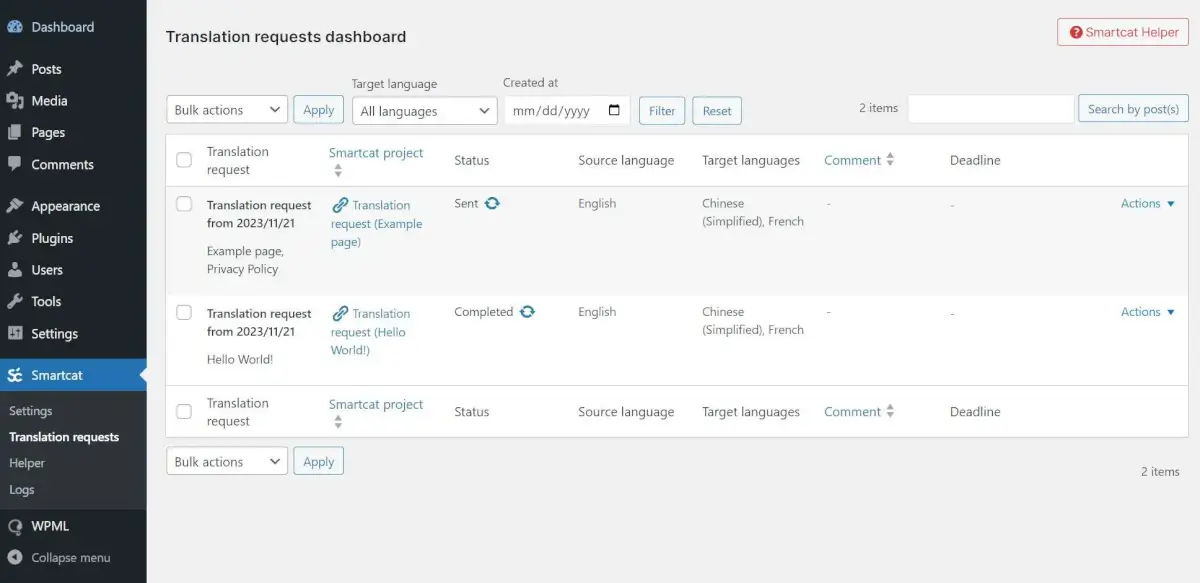This screenshot has height=583, width=1200.
Task: Click the bottom Apply button
Action: tap(318, 461)
